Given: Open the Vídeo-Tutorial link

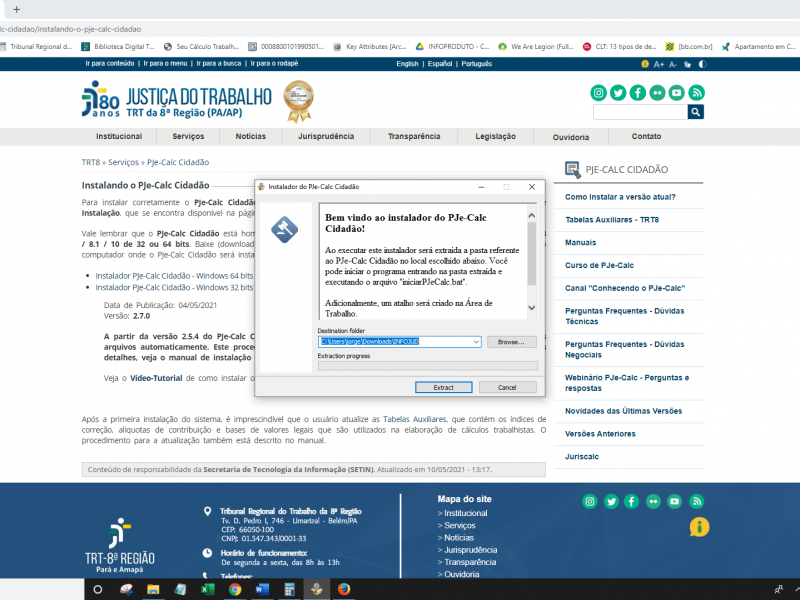Looking at the screenshot, I should [x=156, y=378].
